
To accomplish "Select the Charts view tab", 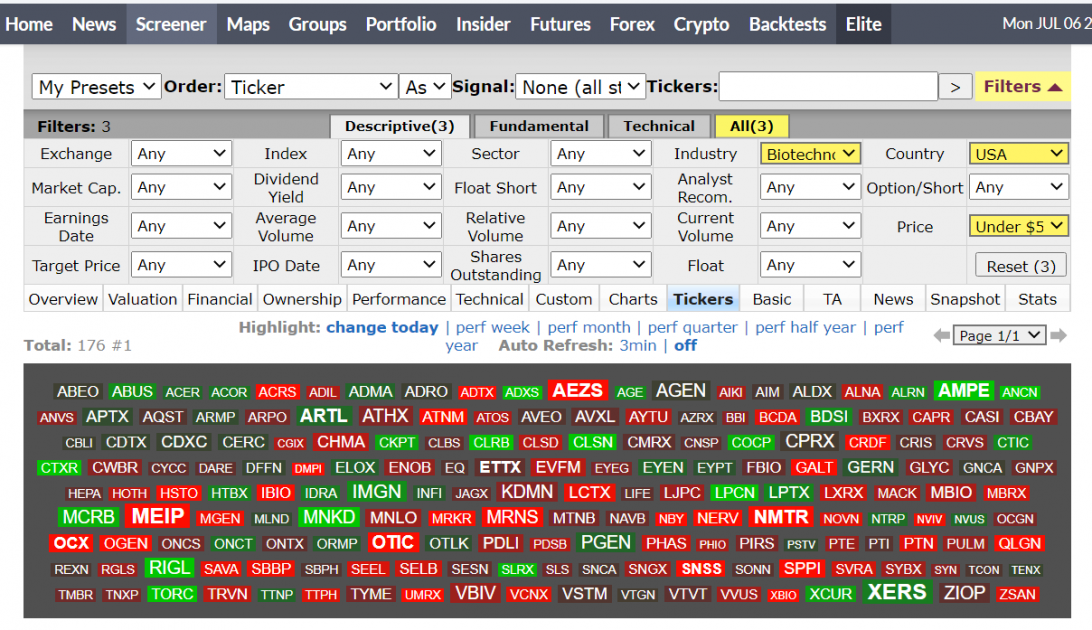I will point(633,299).
